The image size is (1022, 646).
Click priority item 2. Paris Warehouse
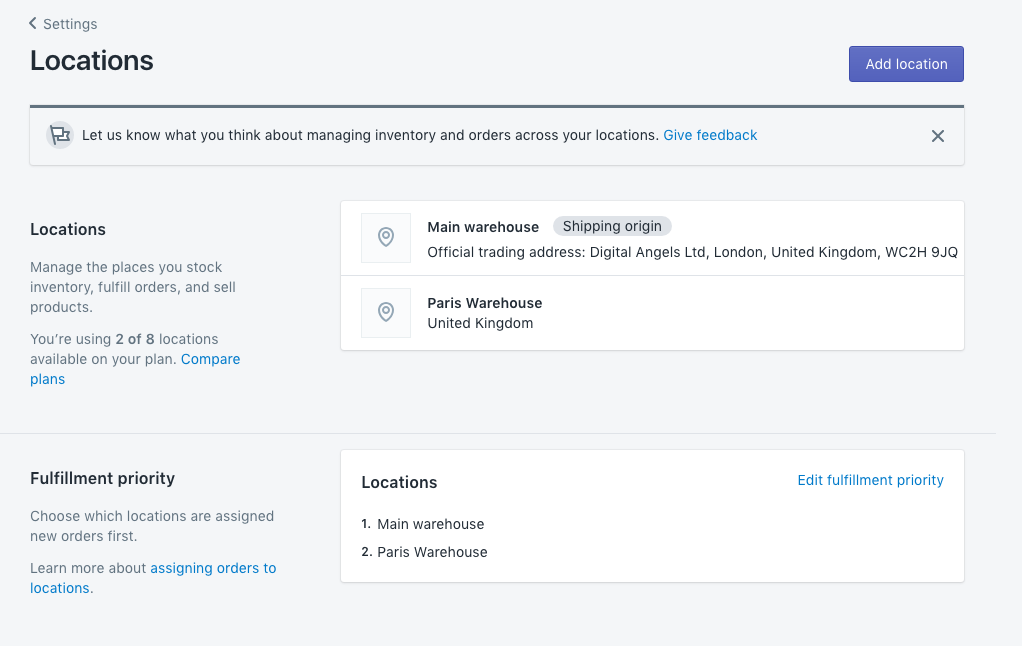click(424, 552)
